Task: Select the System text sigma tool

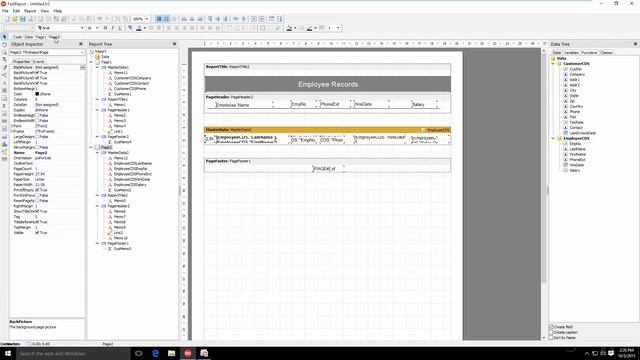Action: [x=4, y=106]
